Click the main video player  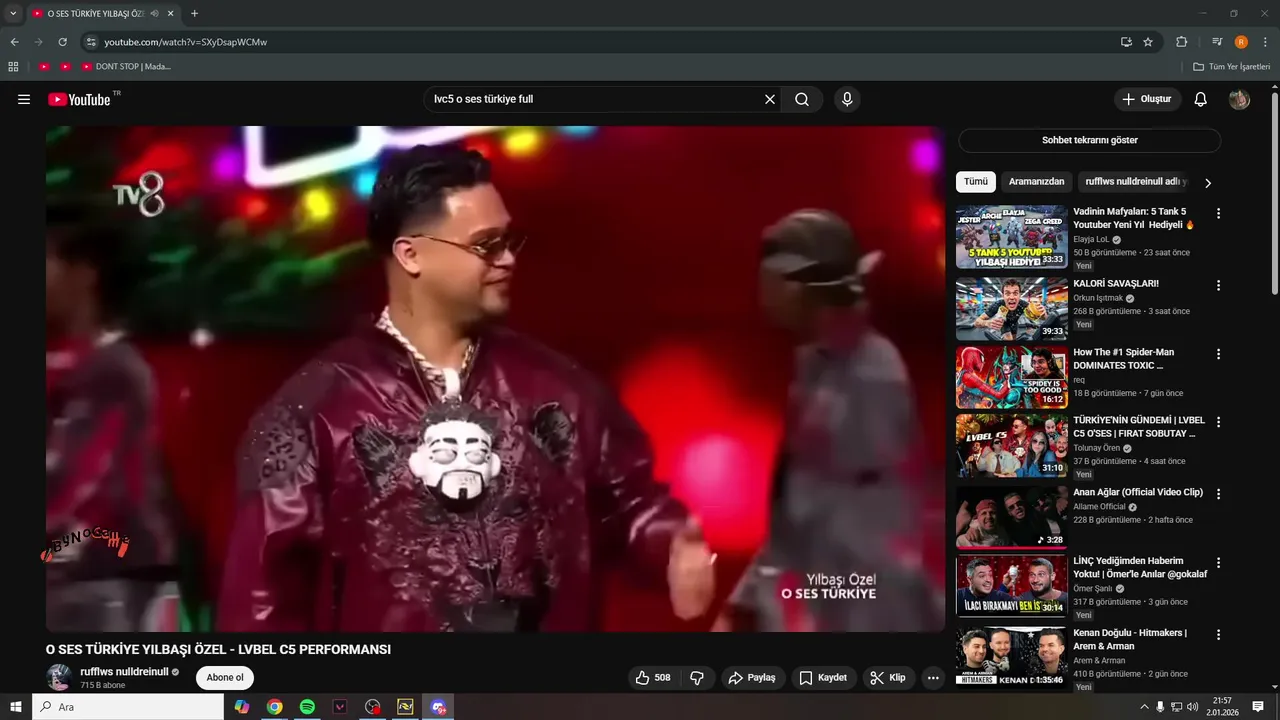[495, 379]
